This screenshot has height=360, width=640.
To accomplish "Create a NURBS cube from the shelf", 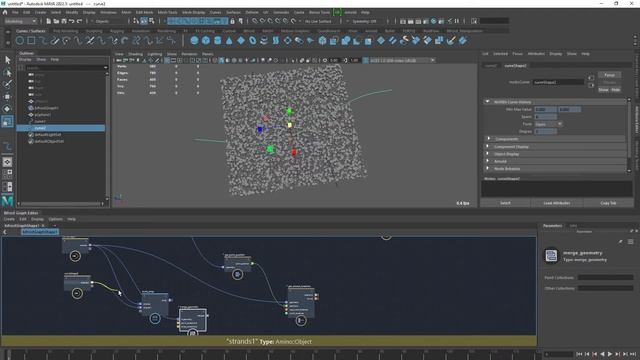I will [206, 40].
